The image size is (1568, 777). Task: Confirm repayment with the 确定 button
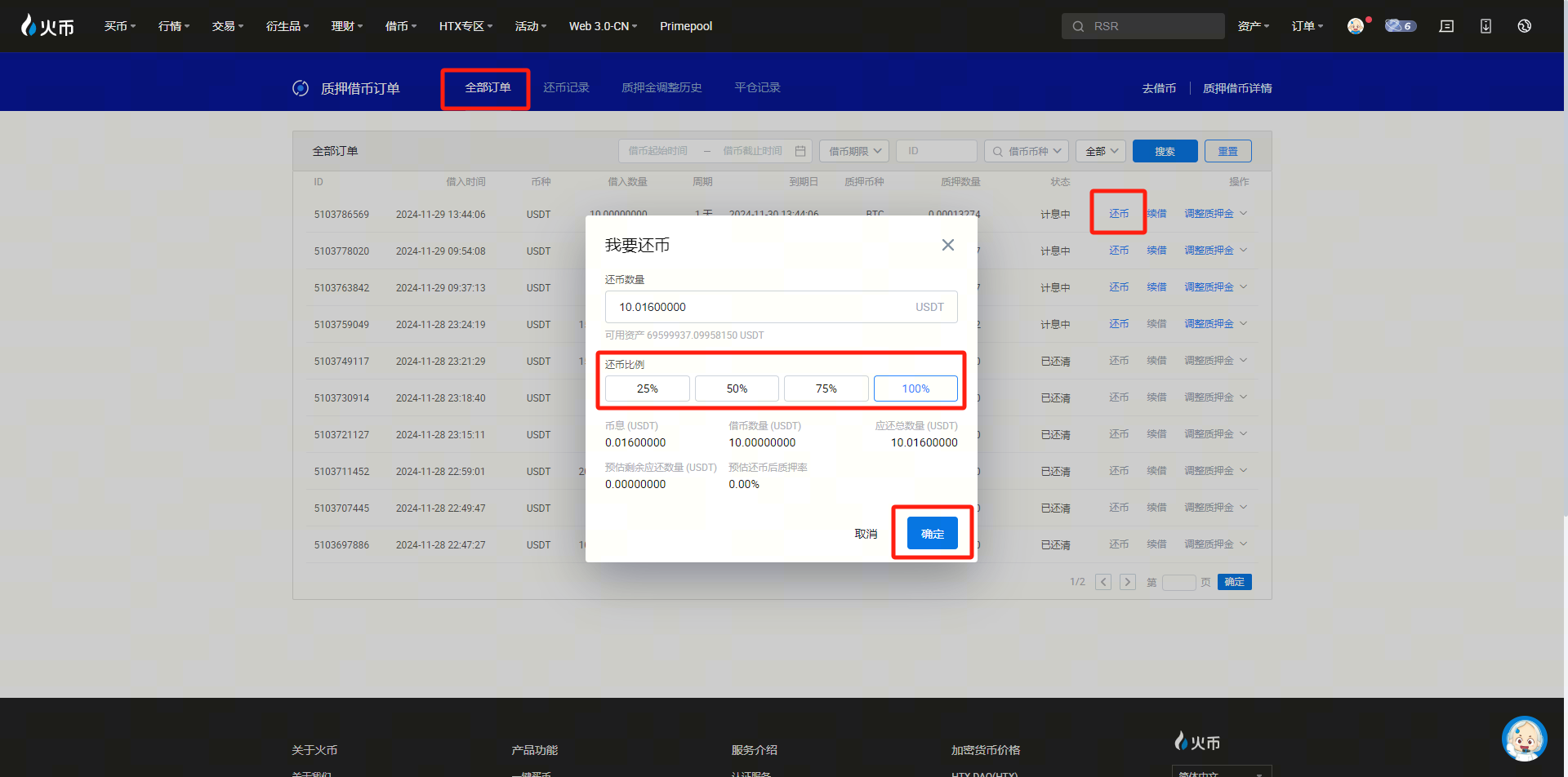click(x=932, y=534)
